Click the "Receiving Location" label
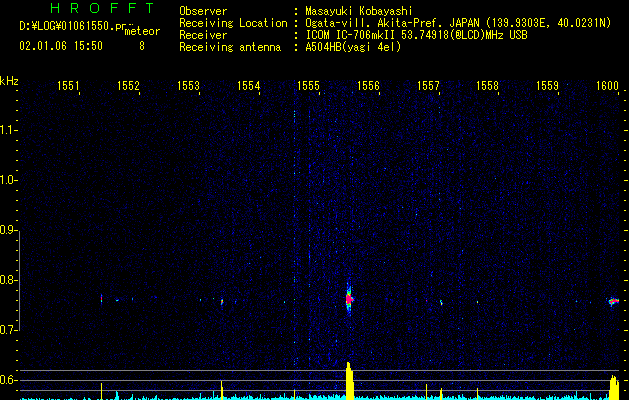 point(233,23)
